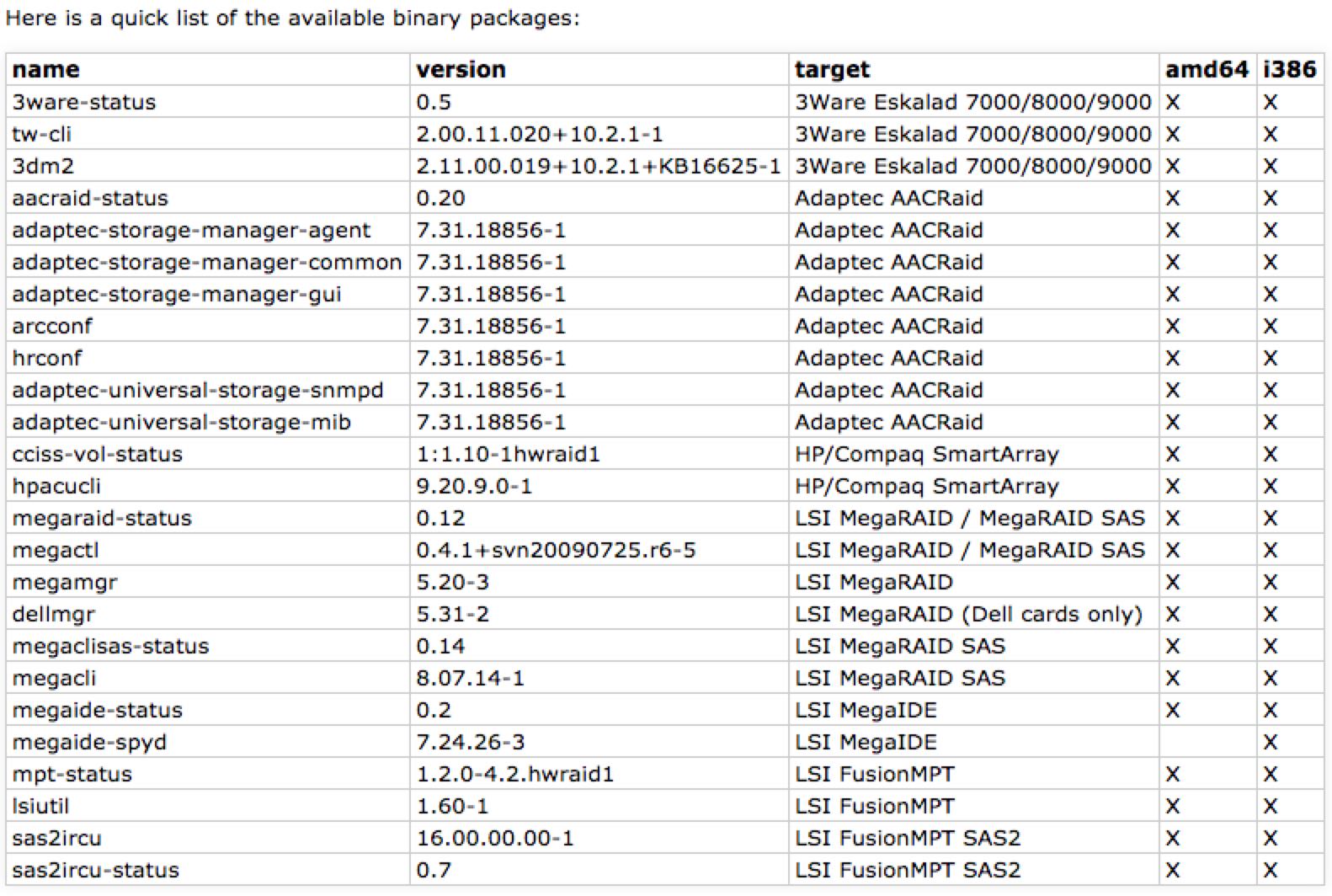Select the "tw-cli" package name
Viewport: 1332px width, 896px height.
point(42,134)
